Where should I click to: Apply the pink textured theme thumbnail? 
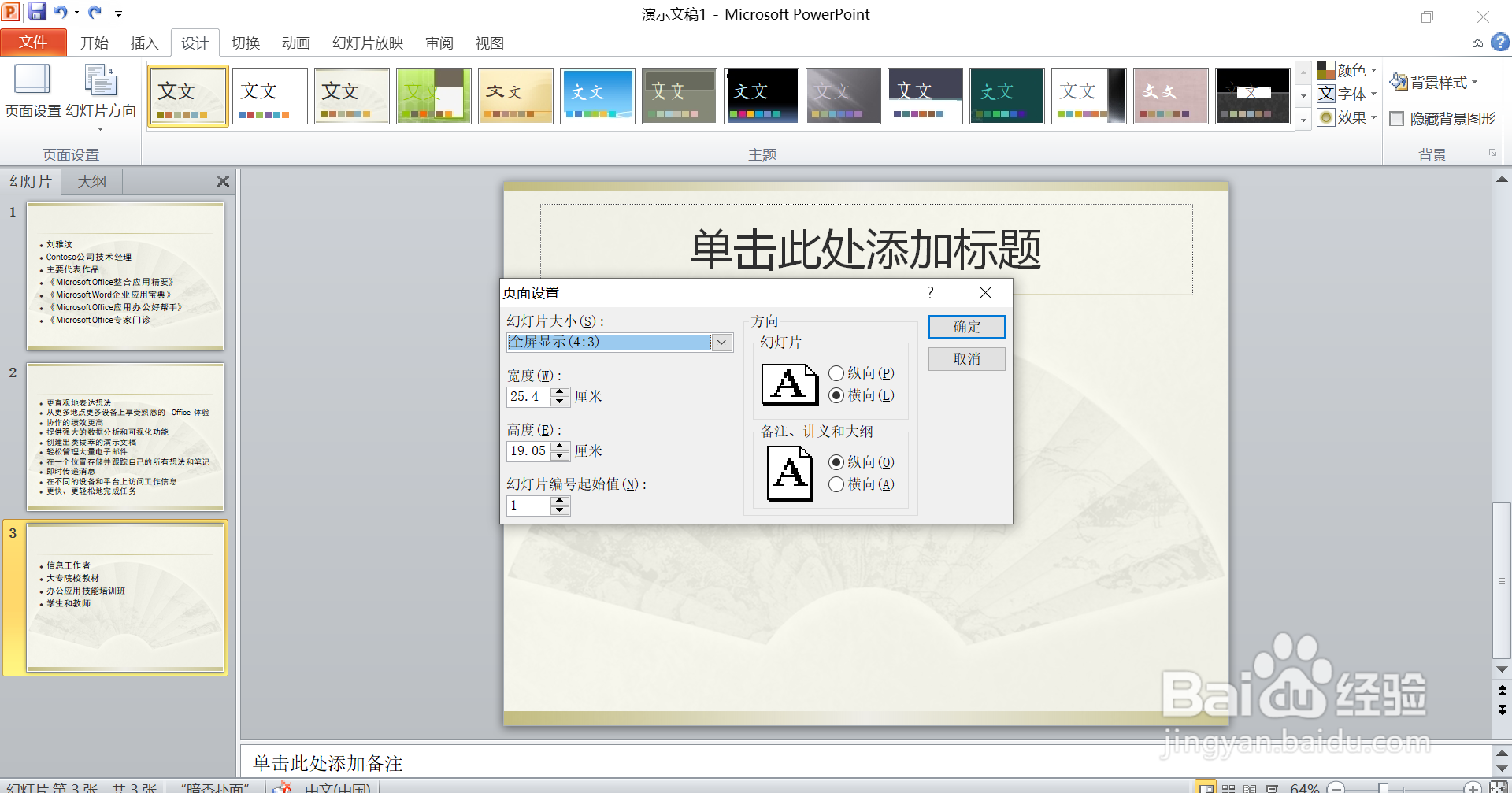(1170, 96)
